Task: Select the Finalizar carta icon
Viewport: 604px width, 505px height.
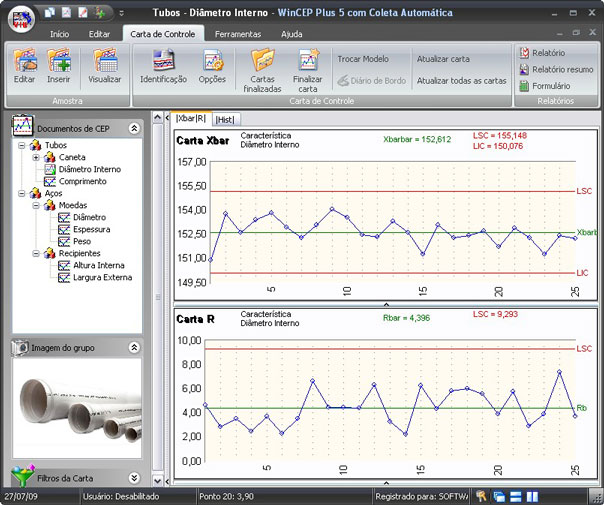Action: point(309,60)
